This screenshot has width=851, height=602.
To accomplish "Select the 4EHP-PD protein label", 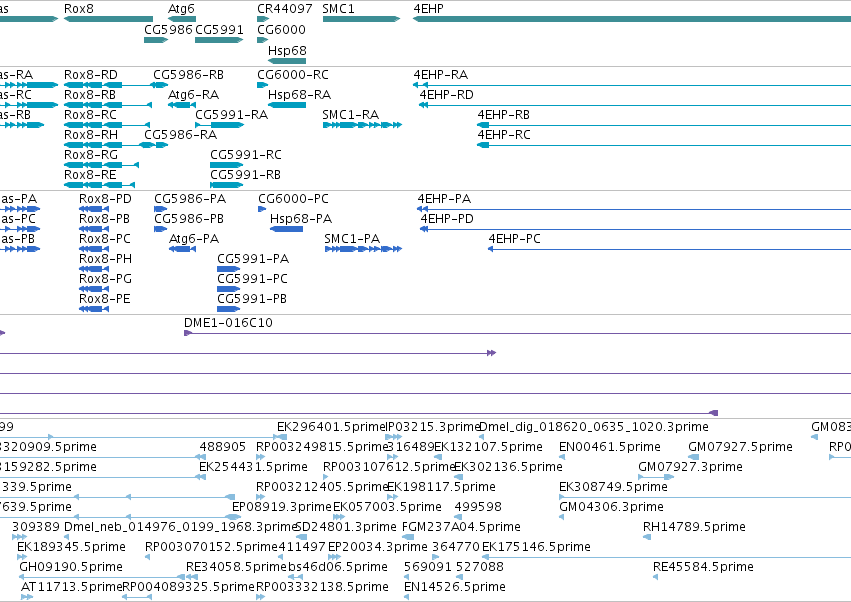I will coord(447,219).
